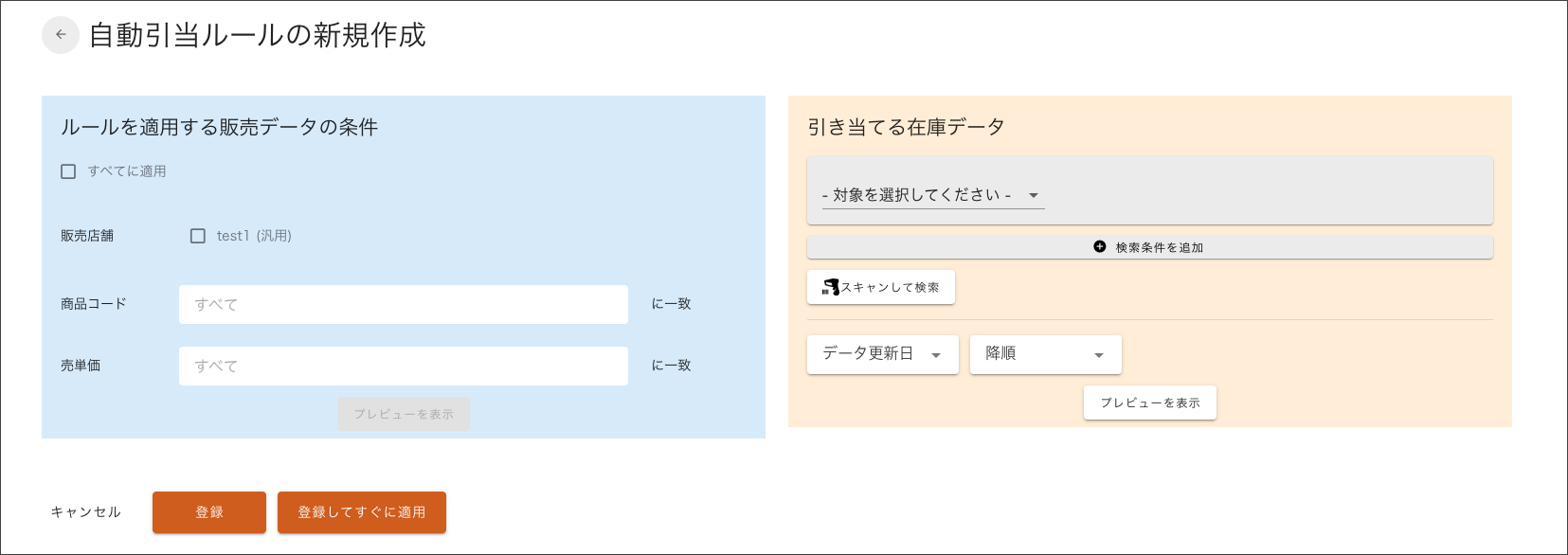This screenshot has width=1568, height=555.
Task: Click the grayed プレビューを表示 in sales panel
Action: coord(404,414)
